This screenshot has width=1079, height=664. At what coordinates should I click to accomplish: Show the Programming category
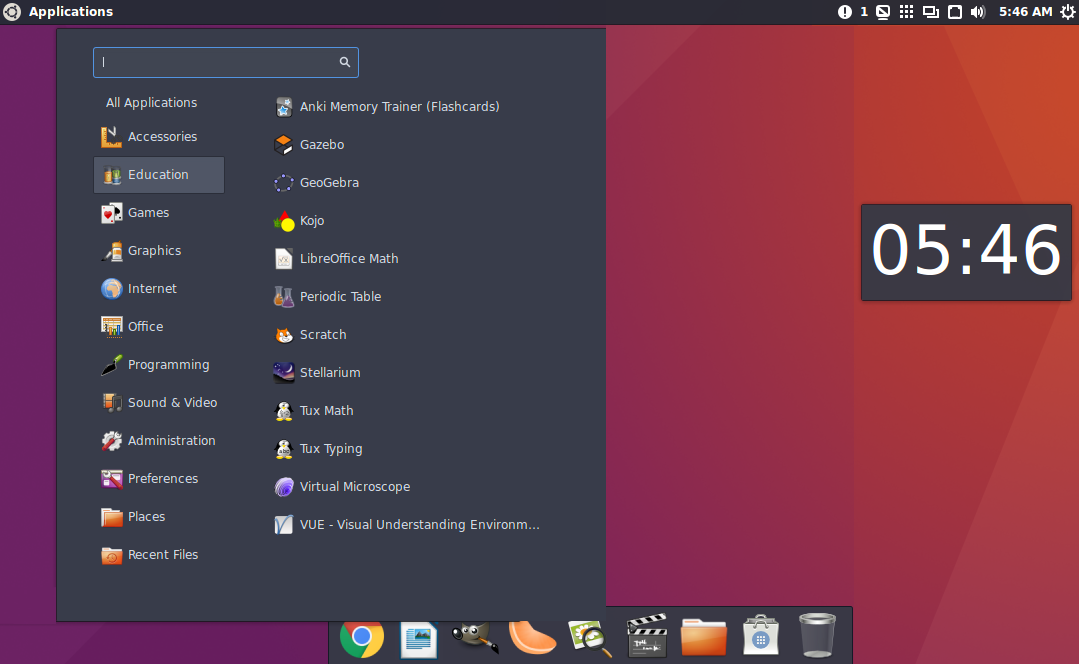point(159,365)
